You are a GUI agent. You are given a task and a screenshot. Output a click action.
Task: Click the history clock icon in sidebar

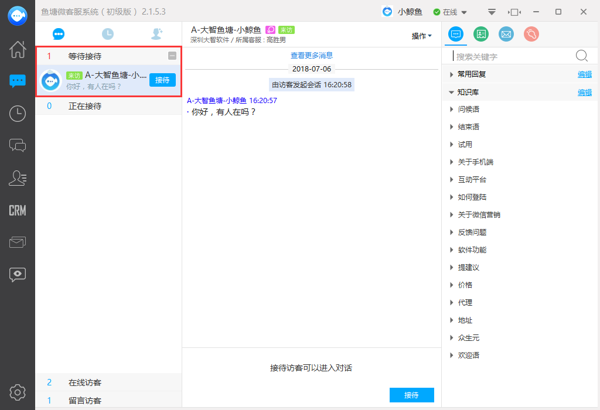coord(17,114)
